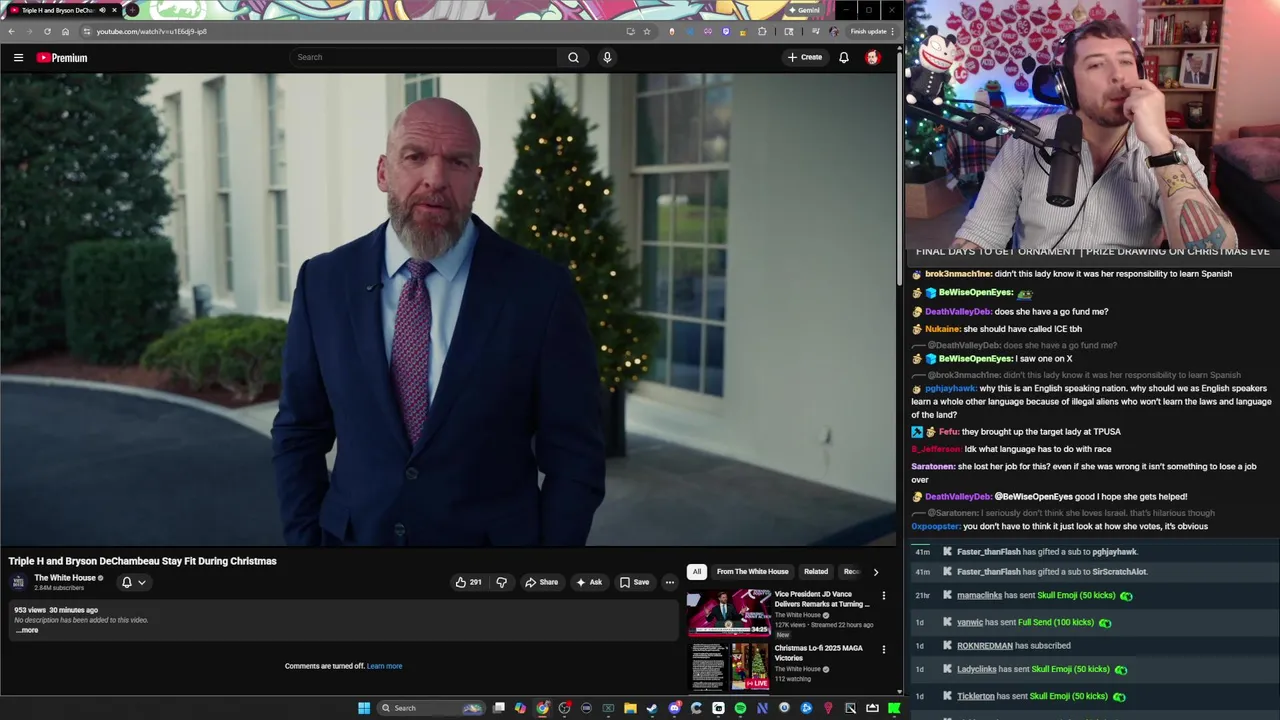
Task: Expand the description with ...more
Action: click(x=27, y=630)
